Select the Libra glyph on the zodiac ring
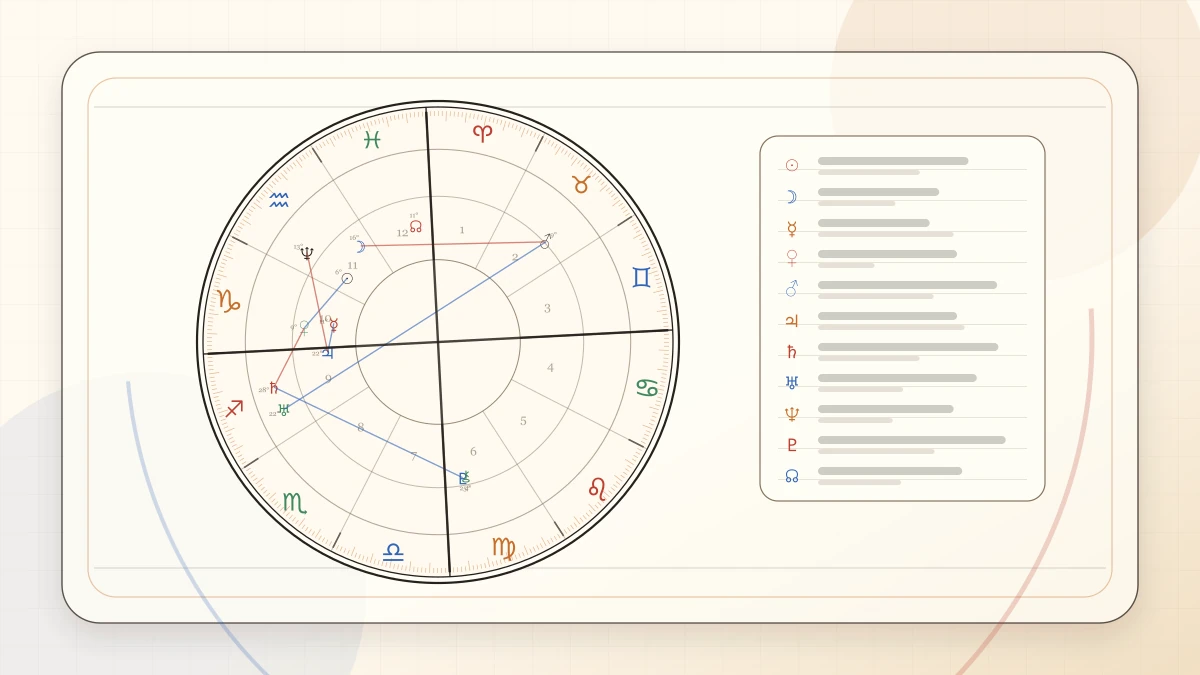1200x675 pixels. pyautogui.click(x=393, y=552)
